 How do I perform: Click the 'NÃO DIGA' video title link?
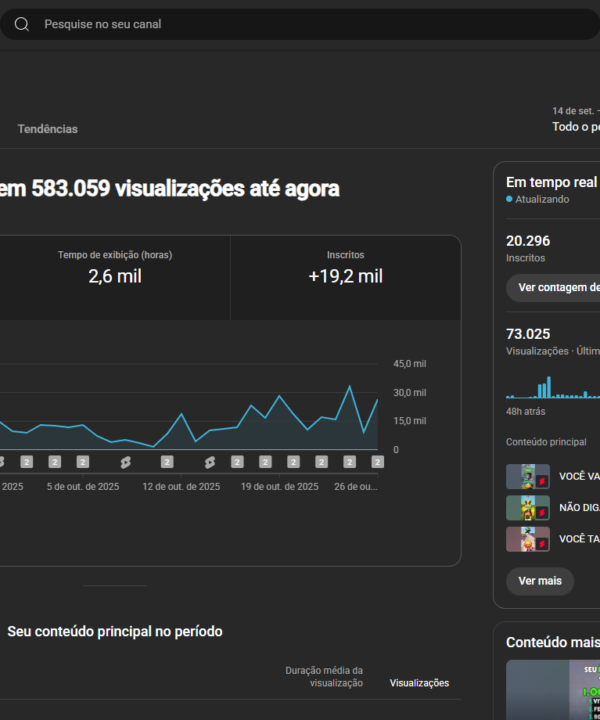point(579,508)
